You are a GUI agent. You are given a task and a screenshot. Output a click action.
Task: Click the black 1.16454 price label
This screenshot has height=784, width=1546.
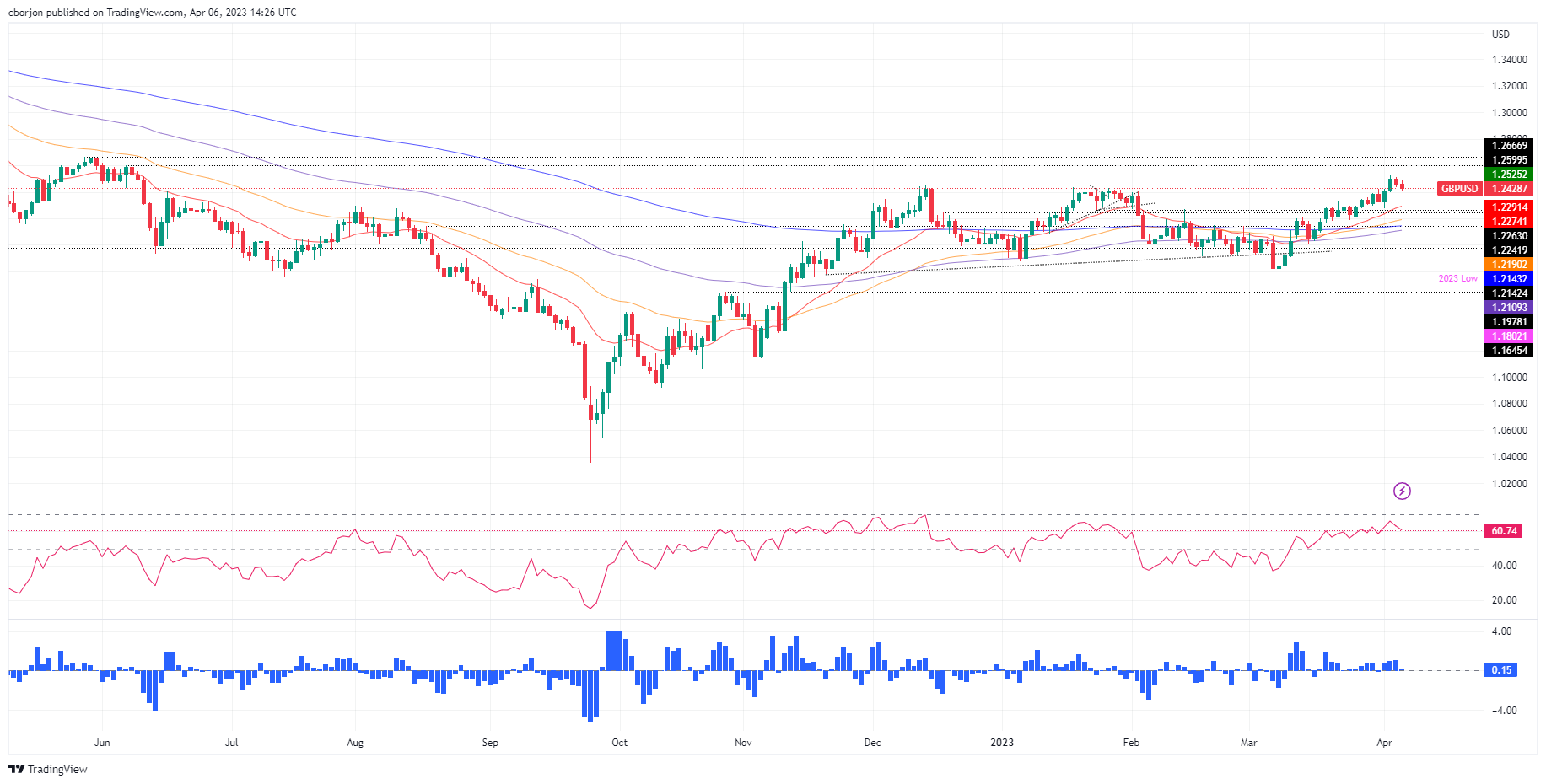point(1509,351)
